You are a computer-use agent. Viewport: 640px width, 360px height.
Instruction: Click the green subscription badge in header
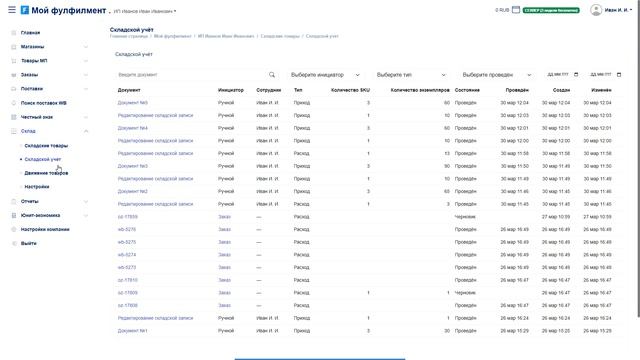pos(551,10)
